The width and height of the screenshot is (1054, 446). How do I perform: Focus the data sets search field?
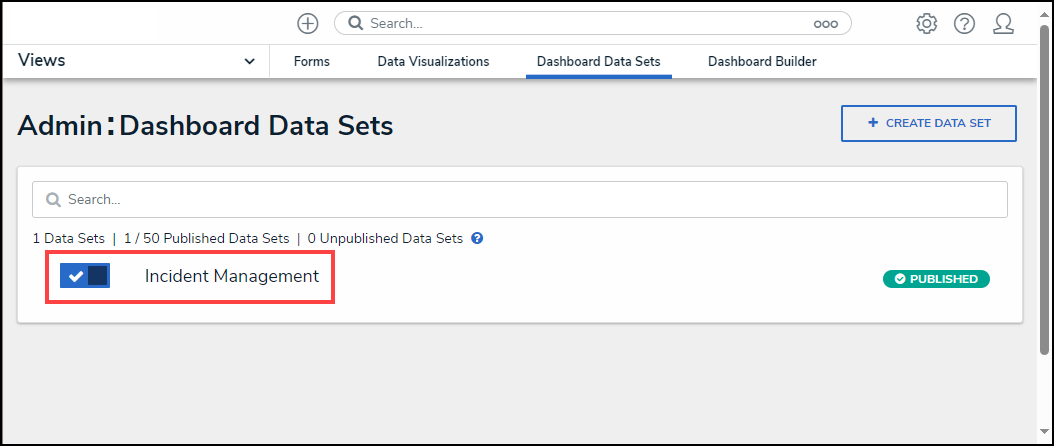520,200
